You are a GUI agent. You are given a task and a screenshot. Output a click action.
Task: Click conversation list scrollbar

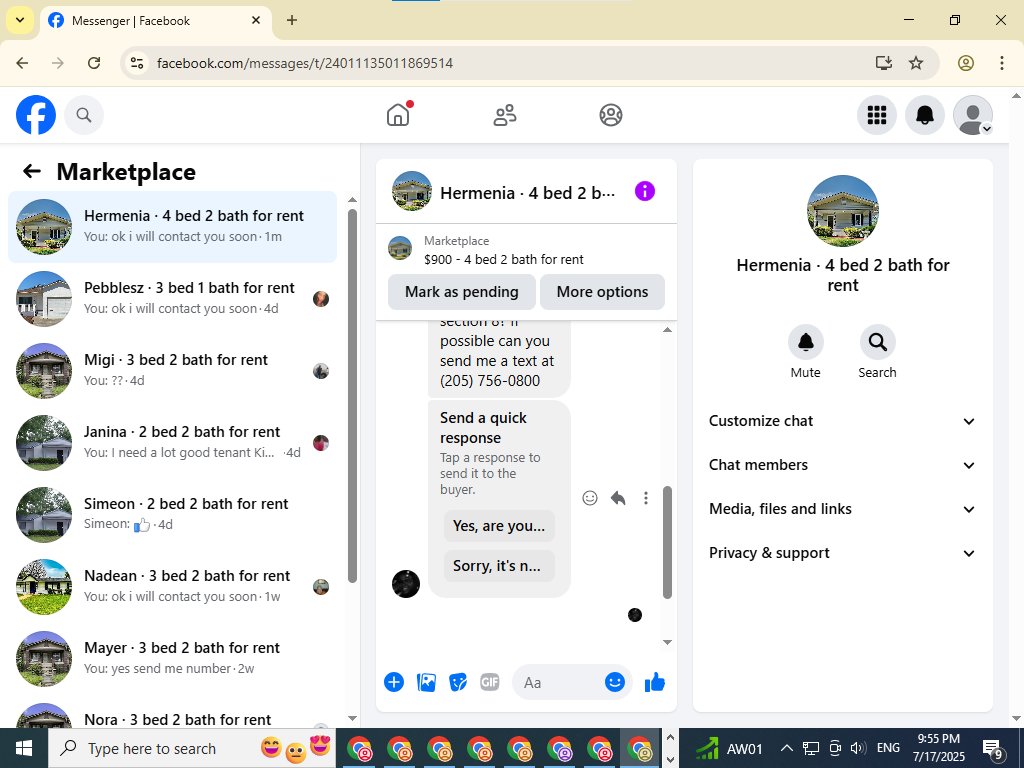coord(352,395)
